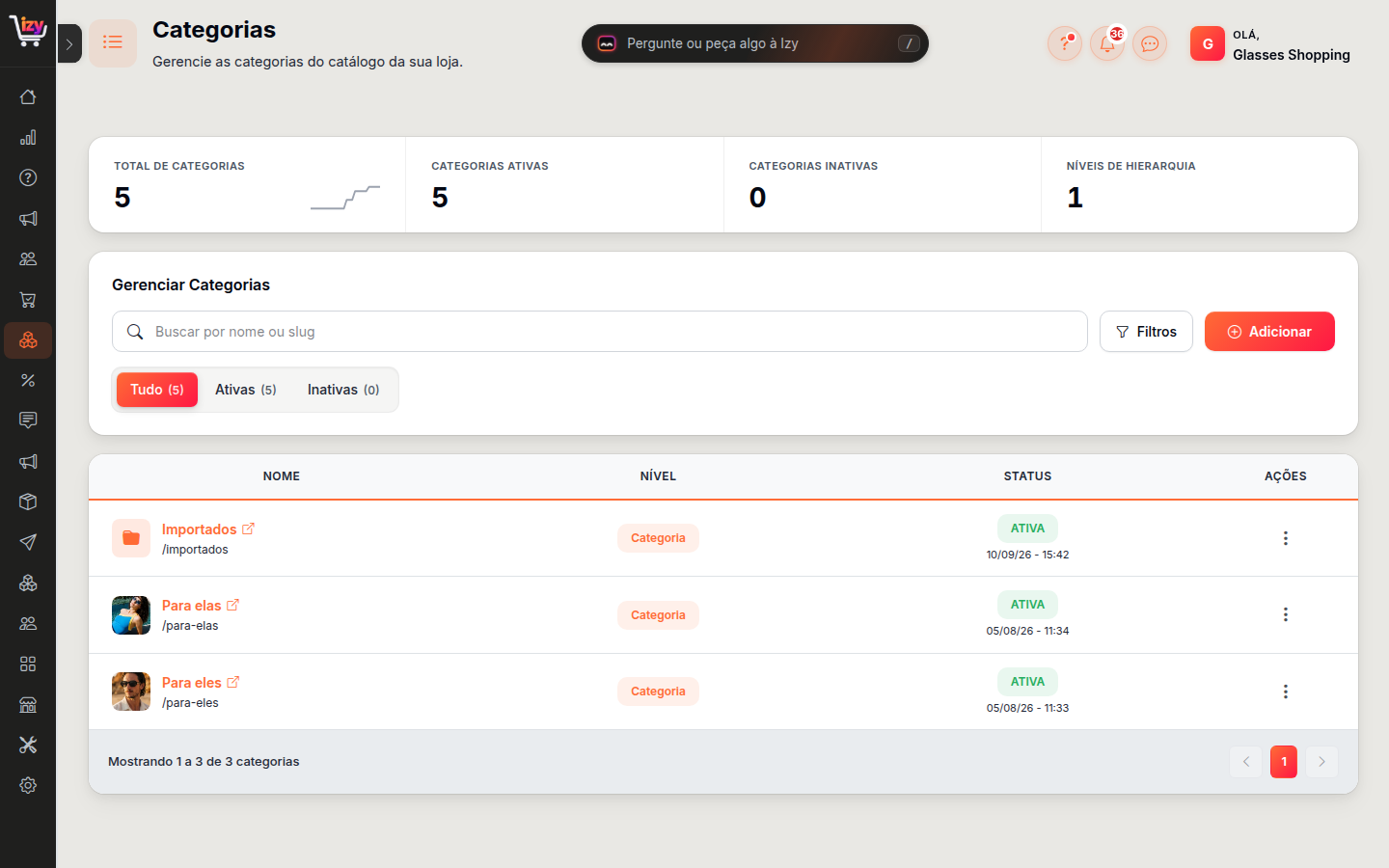Image resolution: width=1389 pixels, height=868 pixels.
Task: Open actions menu for Para eles row
Action: (x=1286, y=692)
